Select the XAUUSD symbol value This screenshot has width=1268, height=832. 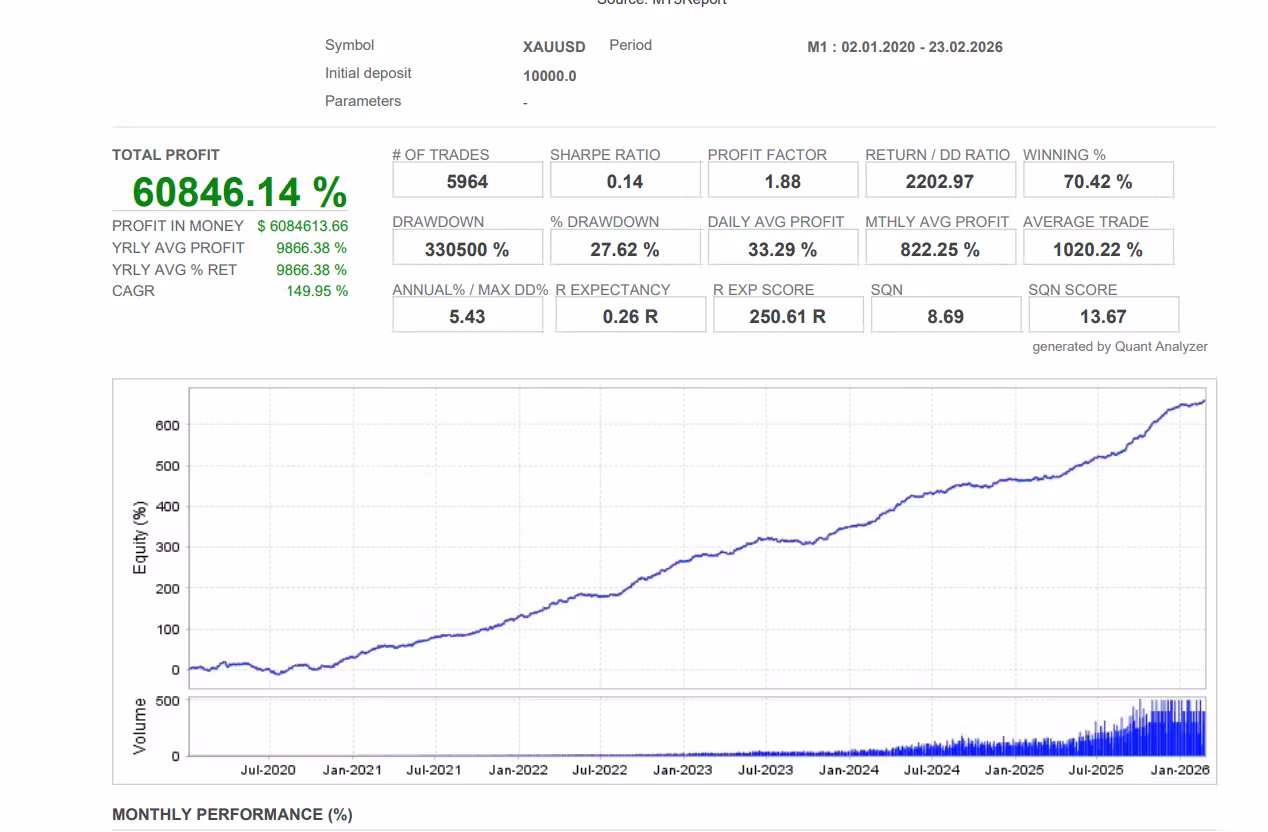pos(554,47)
